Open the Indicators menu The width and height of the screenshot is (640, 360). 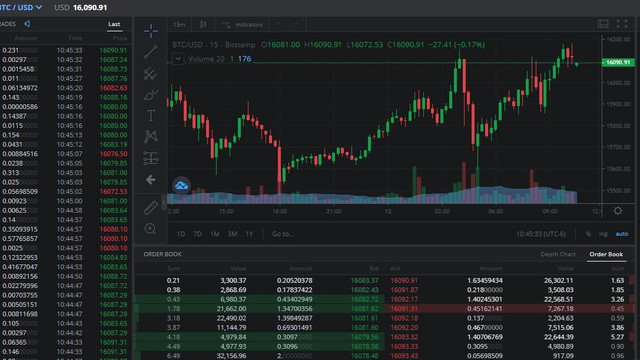coord(242,24)
